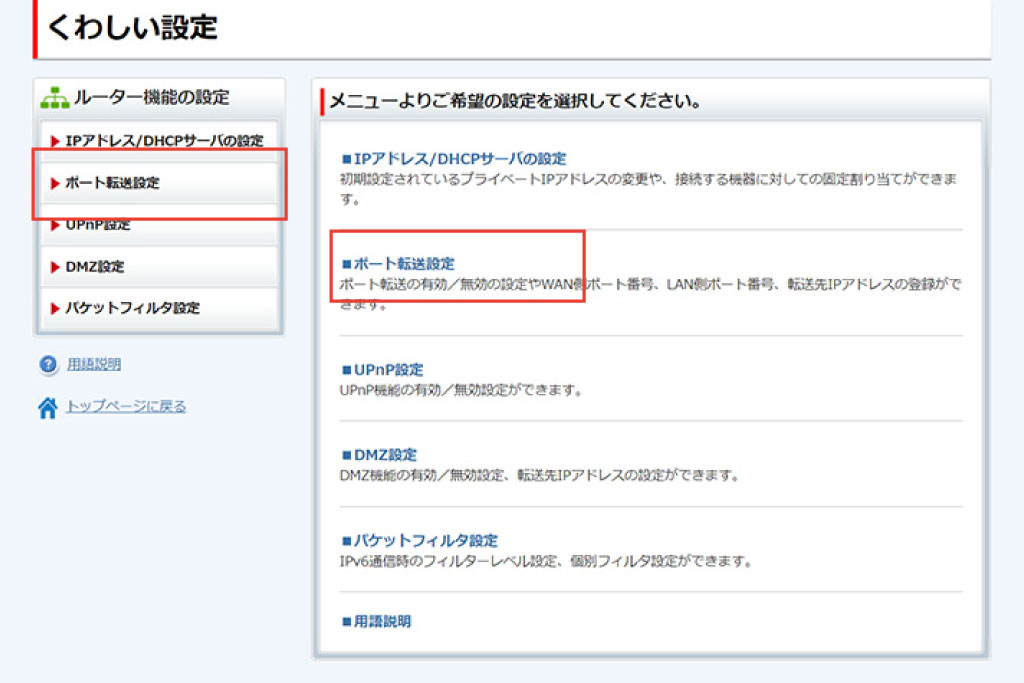Screen dimensions: 1024x683
Task: Open パケットフィルタ設定 in the sidebar menu
Action: [132, 308]
